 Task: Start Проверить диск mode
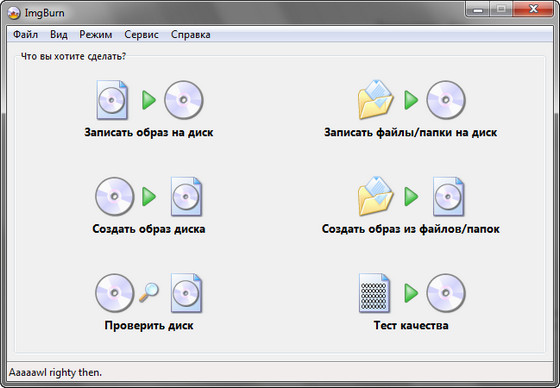click(149, 325)
